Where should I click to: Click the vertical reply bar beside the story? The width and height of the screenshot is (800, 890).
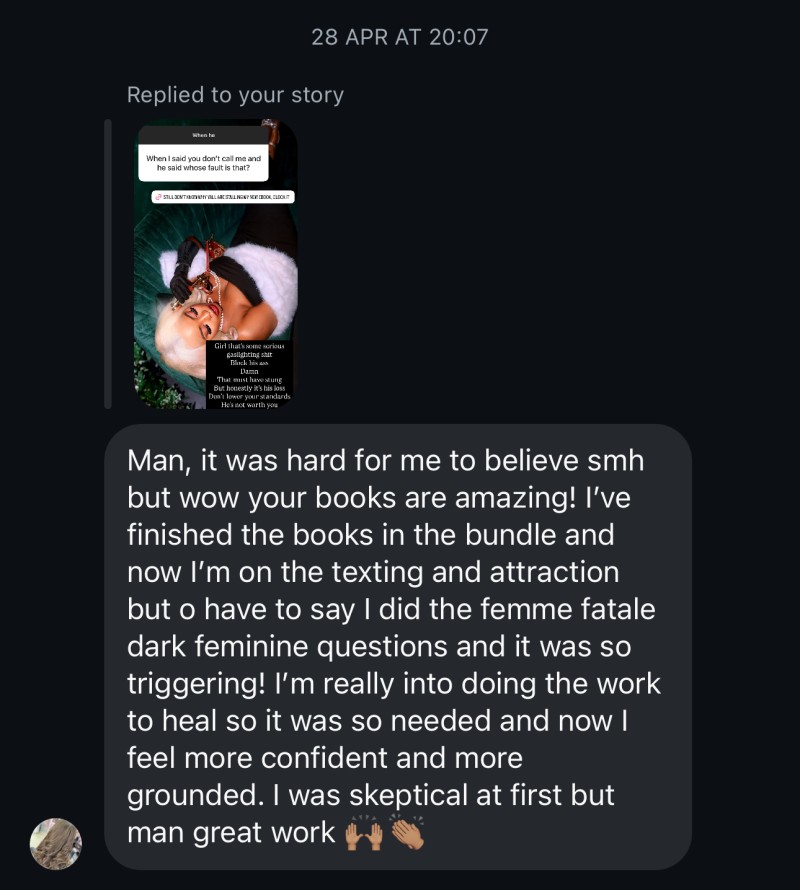pos(108,263)
